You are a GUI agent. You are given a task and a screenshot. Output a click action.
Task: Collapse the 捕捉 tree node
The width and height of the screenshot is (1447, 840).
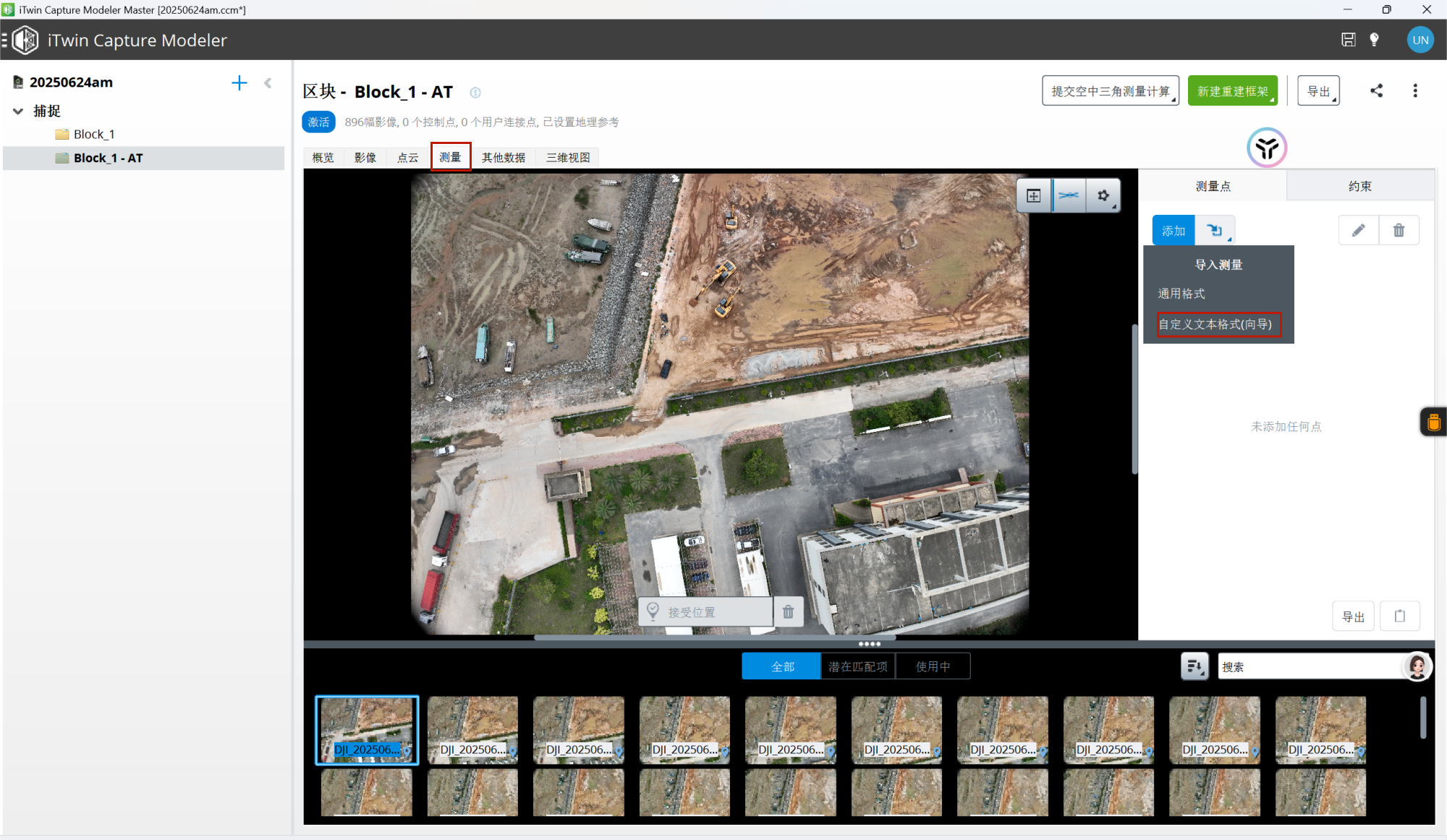pyautogui.click(x=18, y=111)
